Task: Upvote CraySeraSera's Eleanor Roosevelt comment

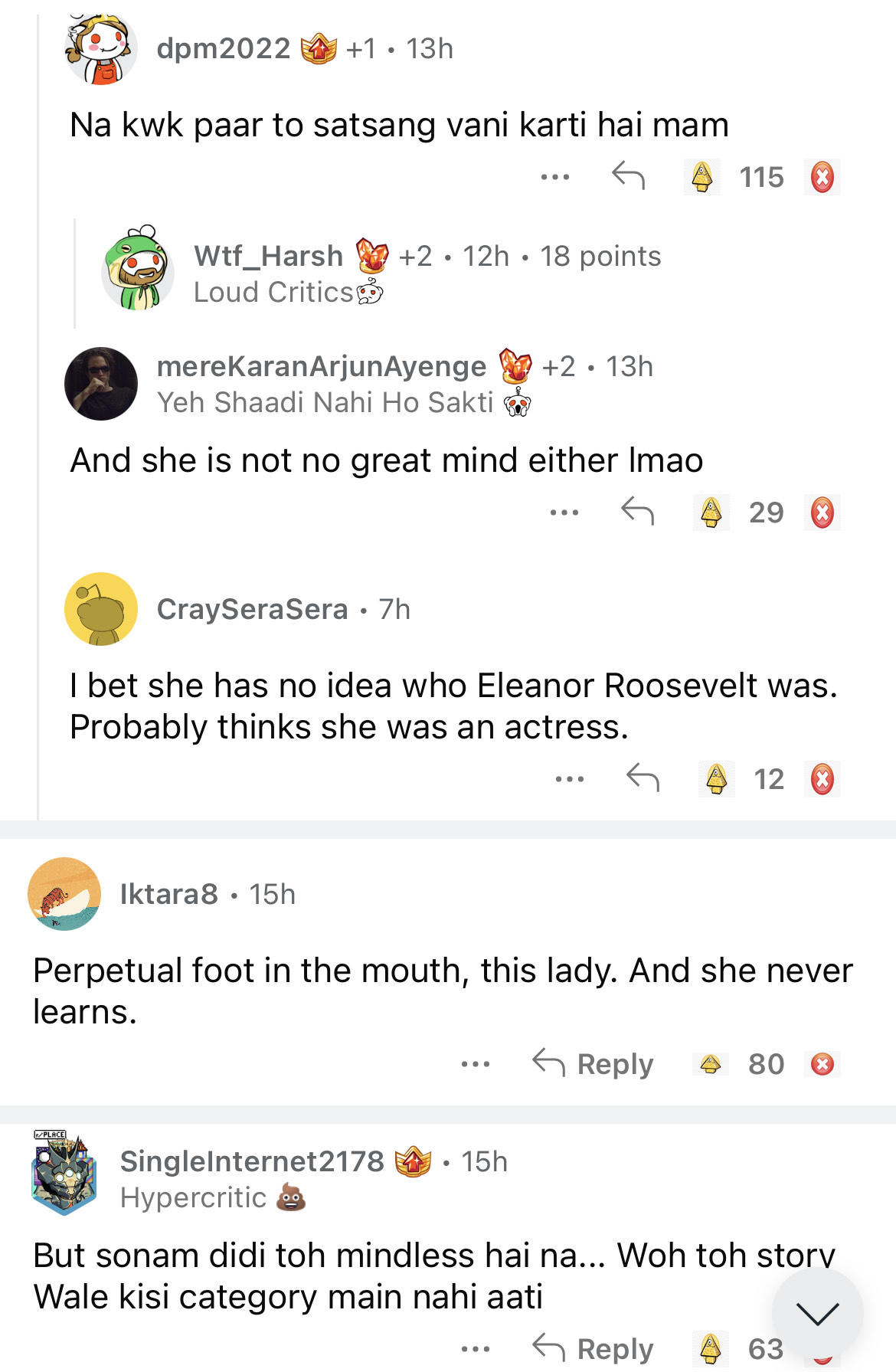Action: 717,779
